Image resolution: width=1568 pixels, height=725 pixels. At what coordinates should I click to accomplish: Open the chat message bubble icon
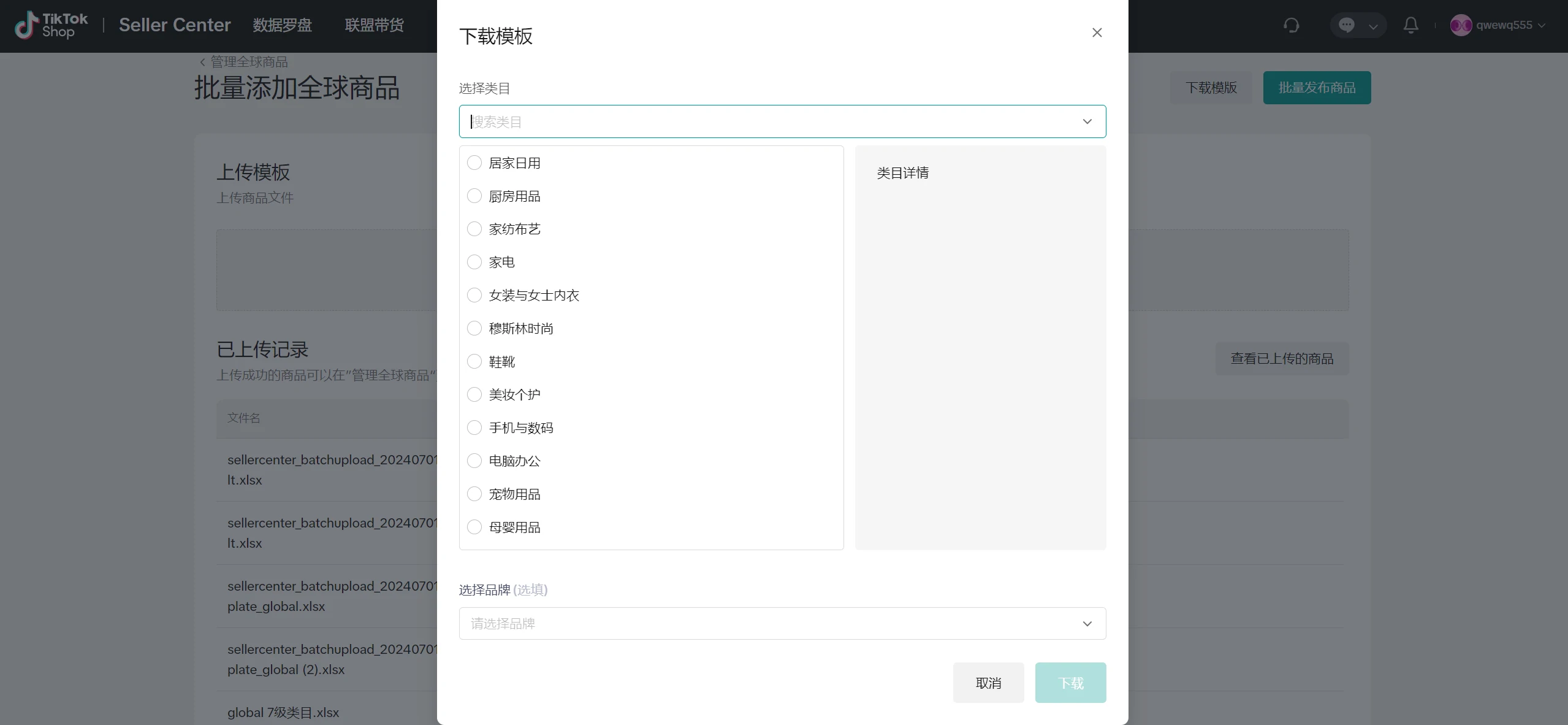pos(1346,25)
